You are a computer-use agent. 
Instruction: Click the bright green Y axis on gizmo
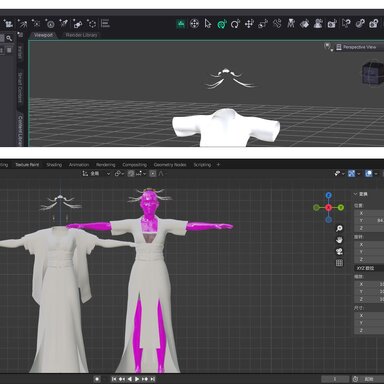[341, 208]
